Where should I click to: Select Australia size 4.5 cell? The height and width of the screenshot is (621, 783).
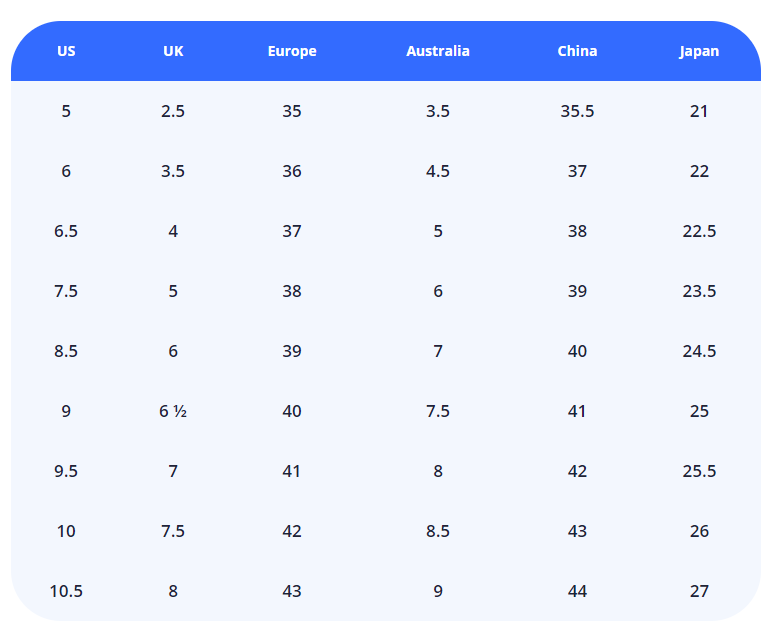coord(438,171)
